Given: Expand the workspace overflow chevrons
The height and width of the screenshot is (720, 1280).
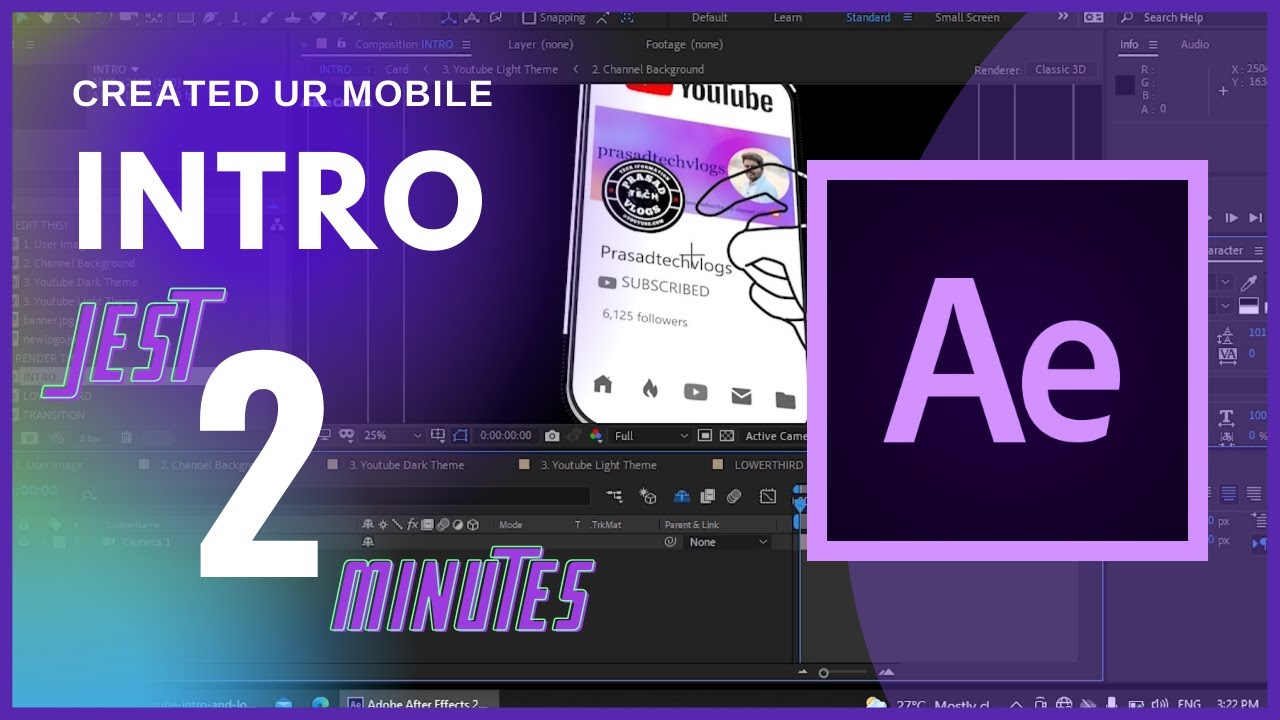Looking at the screenshot, I should click(1062, 17).
